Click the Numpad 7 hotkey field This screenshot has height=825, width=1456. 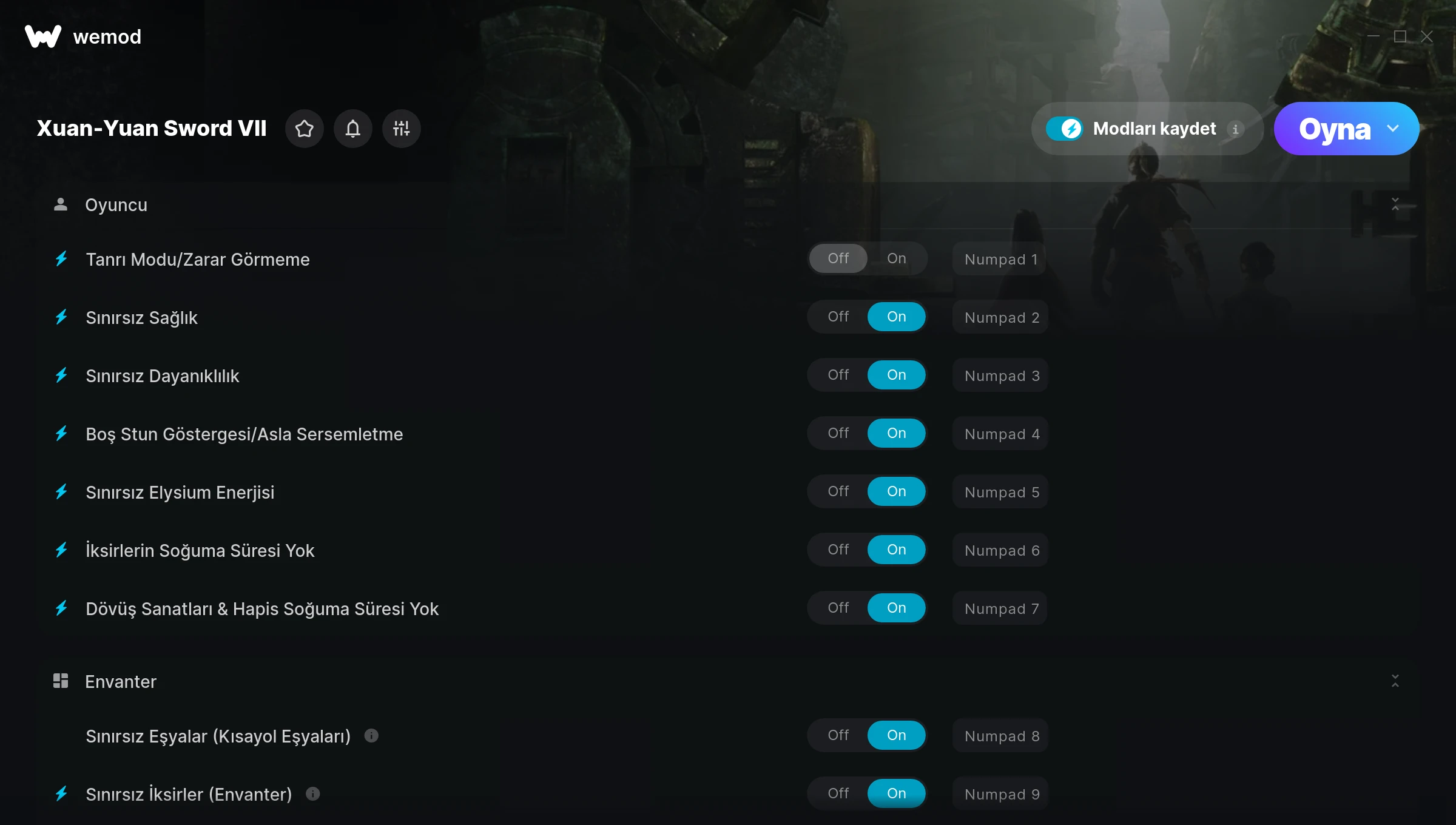(x=1001, y=608)
